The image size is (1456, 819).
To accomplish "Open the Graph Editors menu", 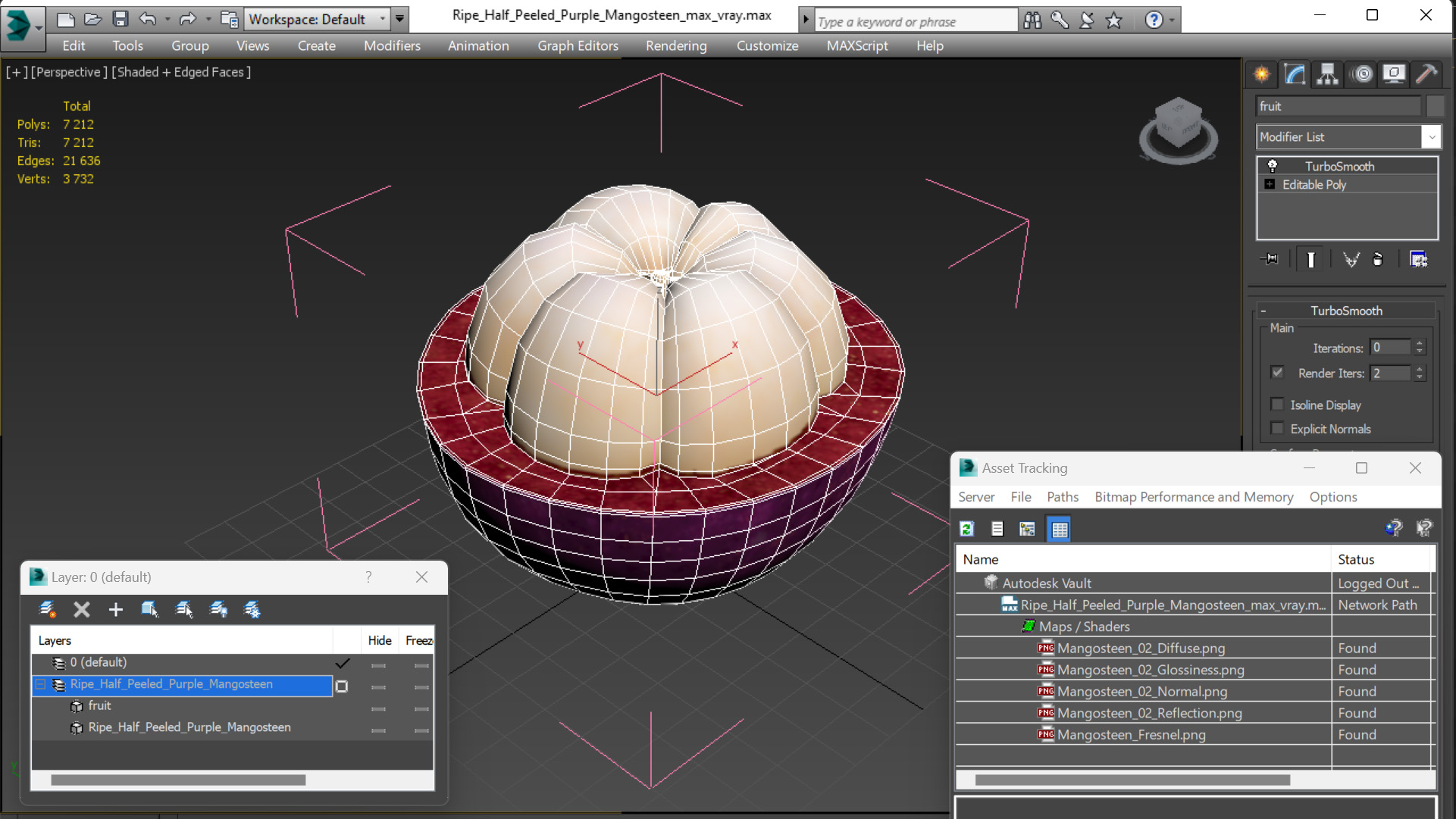I will [578, 45].
